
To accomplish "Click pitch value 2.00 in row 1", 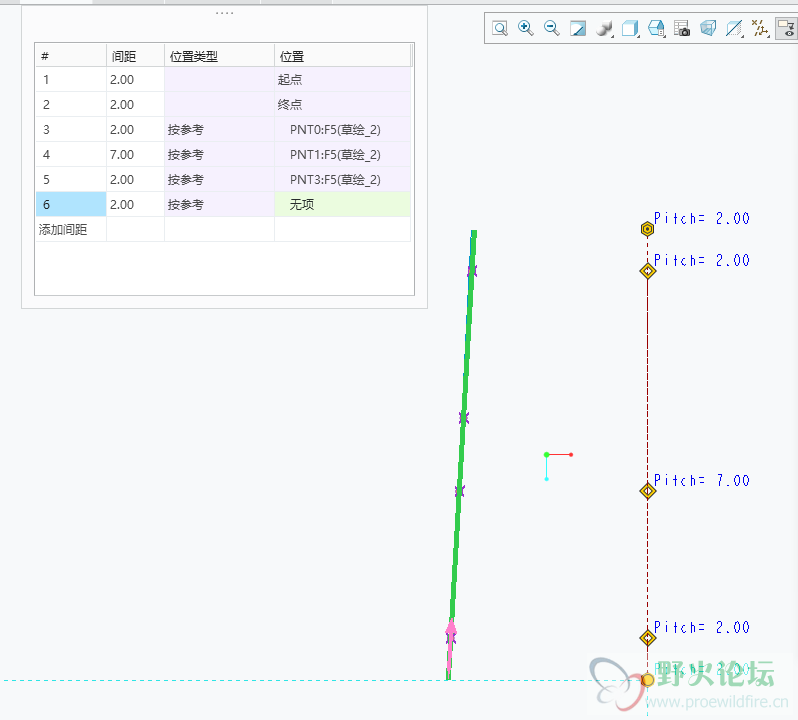I will point(135,79).
